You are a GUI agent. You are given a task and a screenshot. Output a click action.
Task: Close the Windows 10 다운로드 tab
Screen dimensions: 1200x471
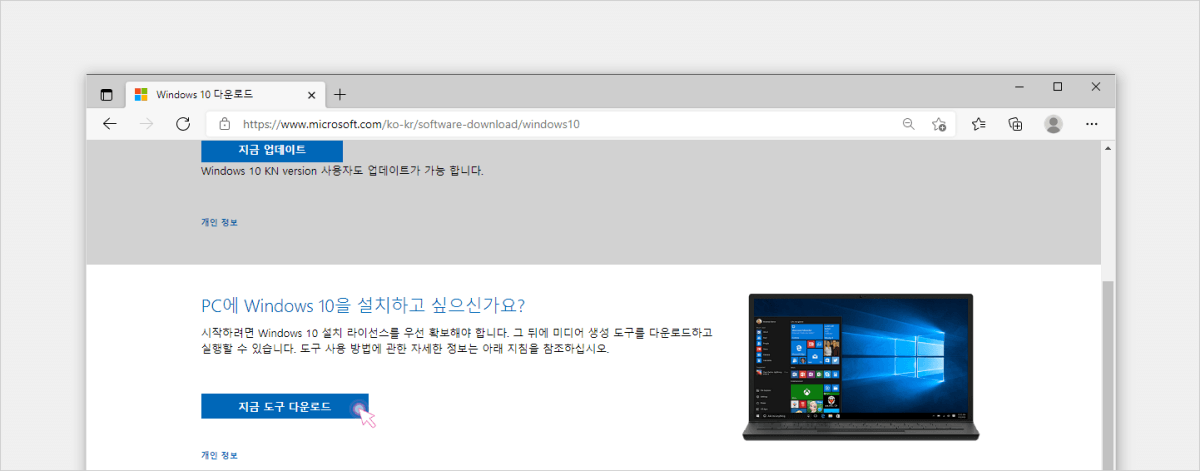click(311, 95)
